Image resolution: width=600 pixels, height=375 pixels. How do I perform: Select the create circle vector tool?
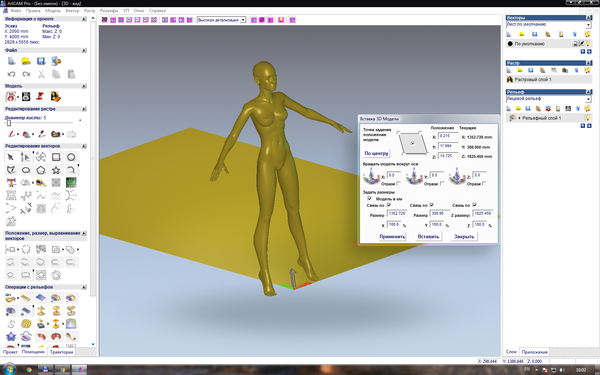[x=71, y=157]
